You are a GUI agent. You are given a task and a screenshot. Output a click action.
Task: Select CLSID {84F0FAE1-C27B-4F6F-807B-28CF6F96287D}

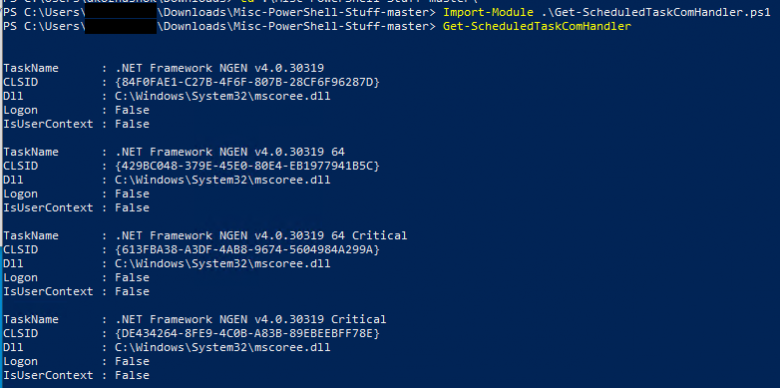[x=247, y=82]
